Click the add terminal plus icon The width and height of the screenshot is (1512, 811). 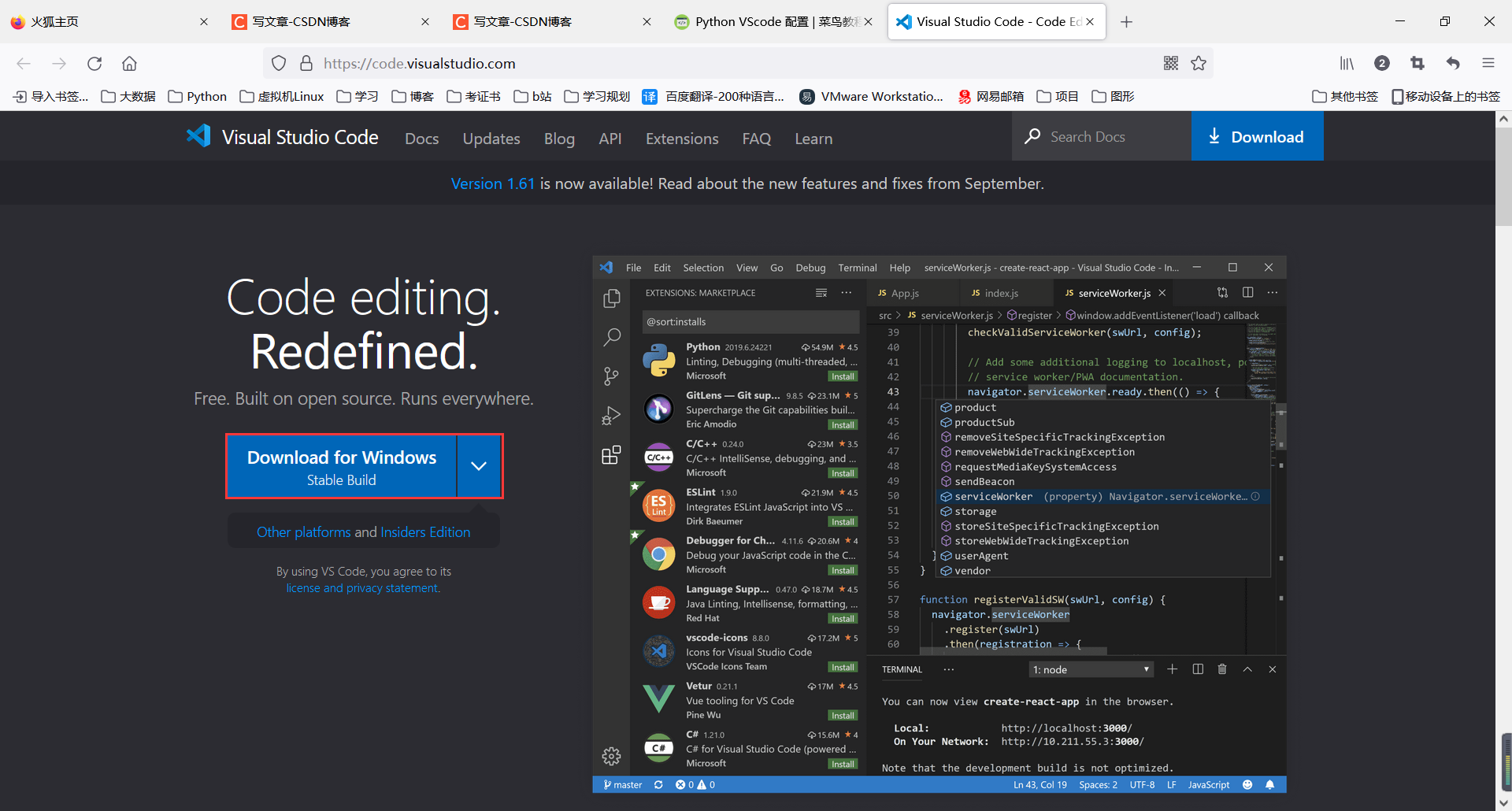tap(1172, 669)
